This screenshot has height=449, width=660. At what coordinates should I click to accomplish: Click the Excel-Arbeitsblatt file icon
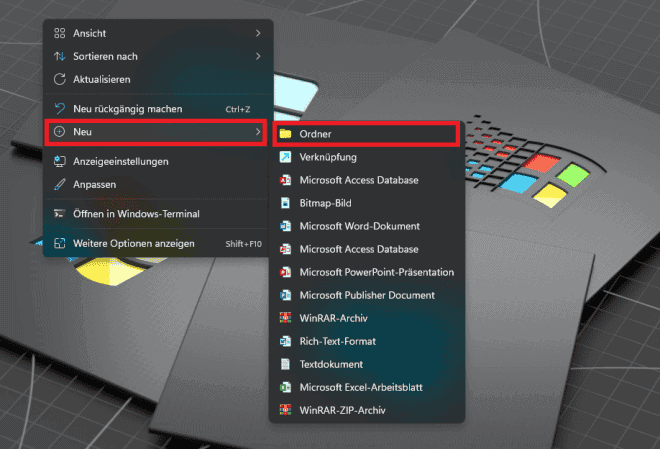click(x=285, y=387)
